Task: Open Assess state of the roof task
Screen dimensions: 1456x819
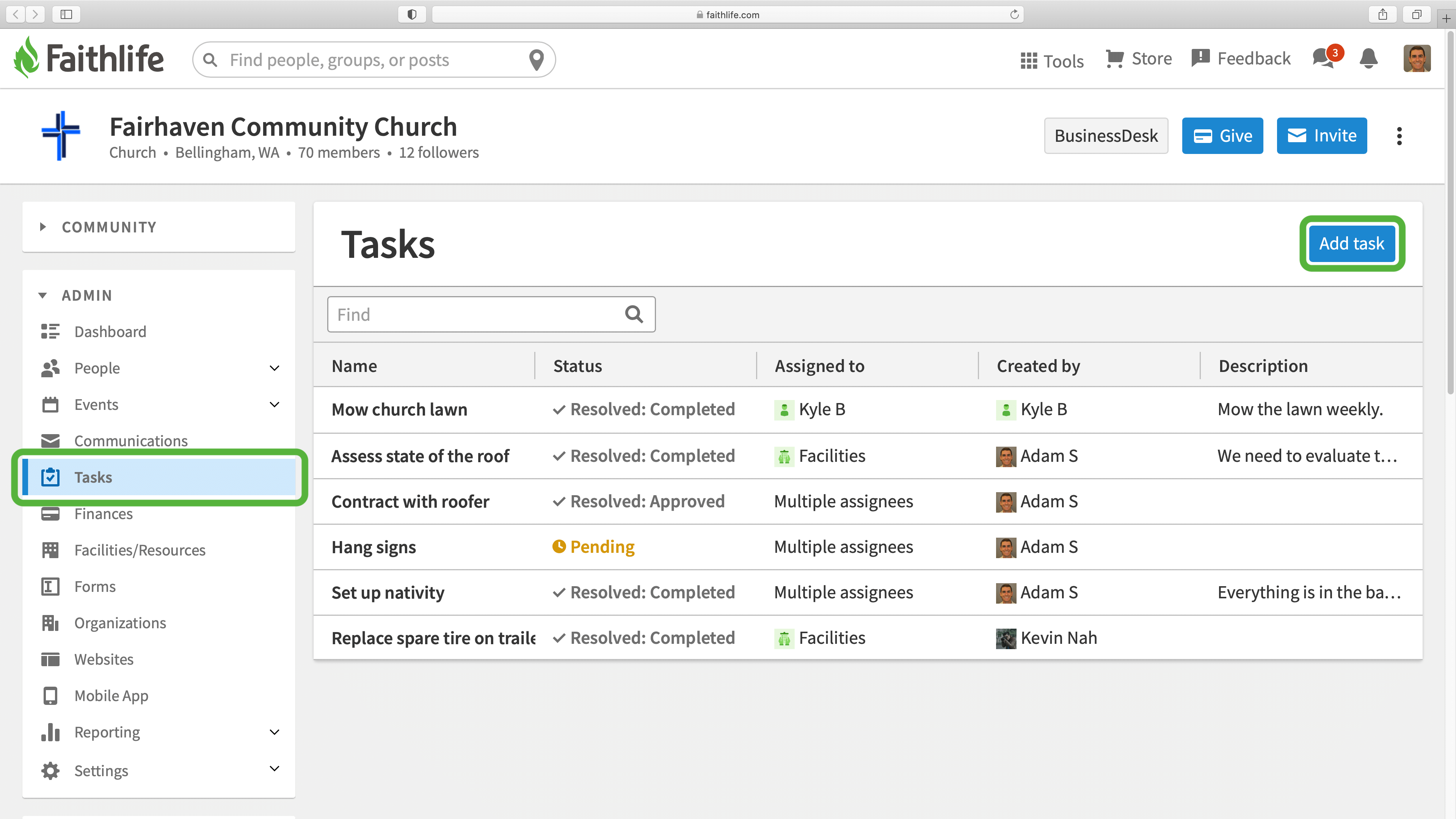Action: (420, 455)
